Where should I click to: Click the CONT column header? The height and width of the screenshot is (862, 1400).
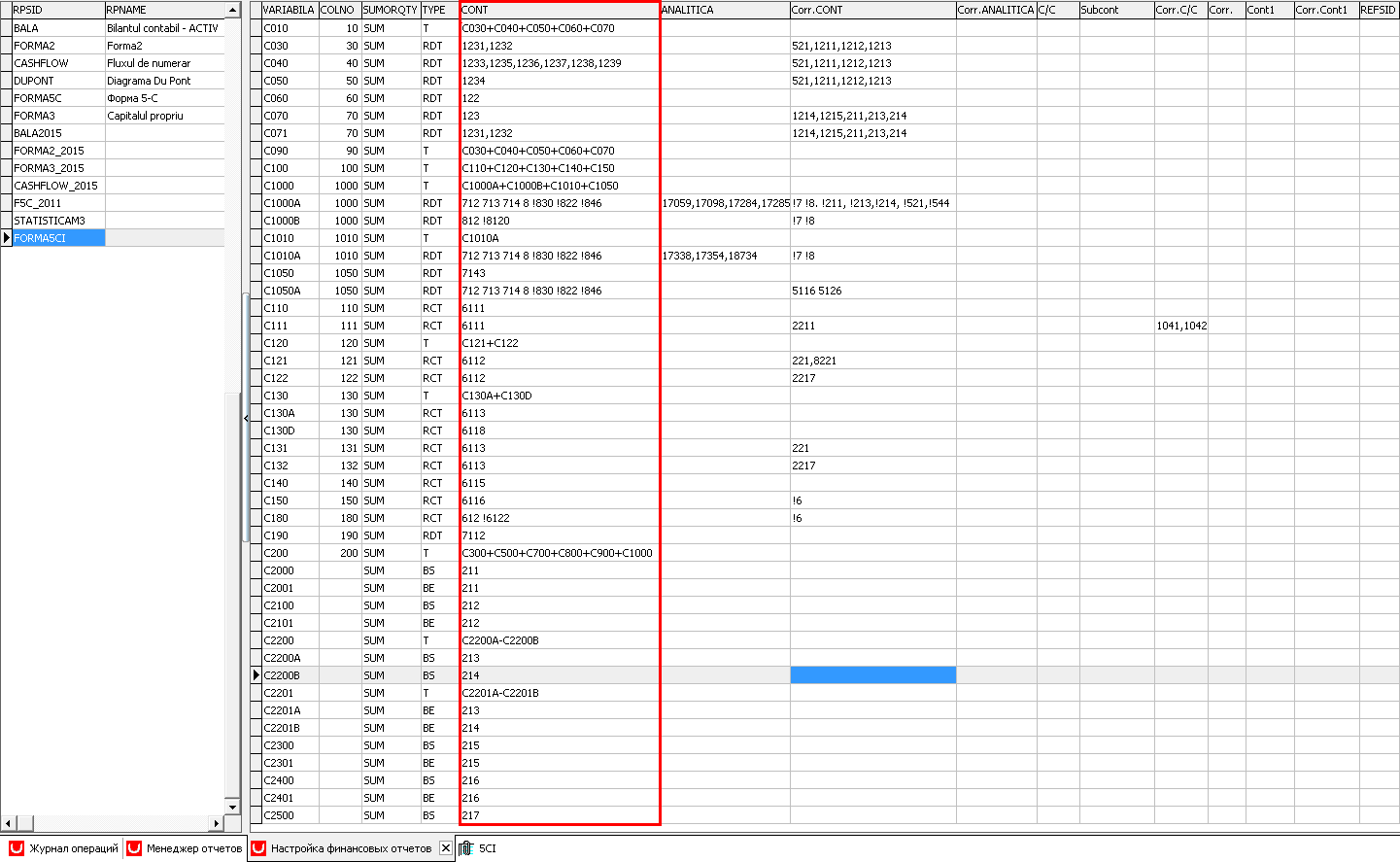[x=560, y=10]
